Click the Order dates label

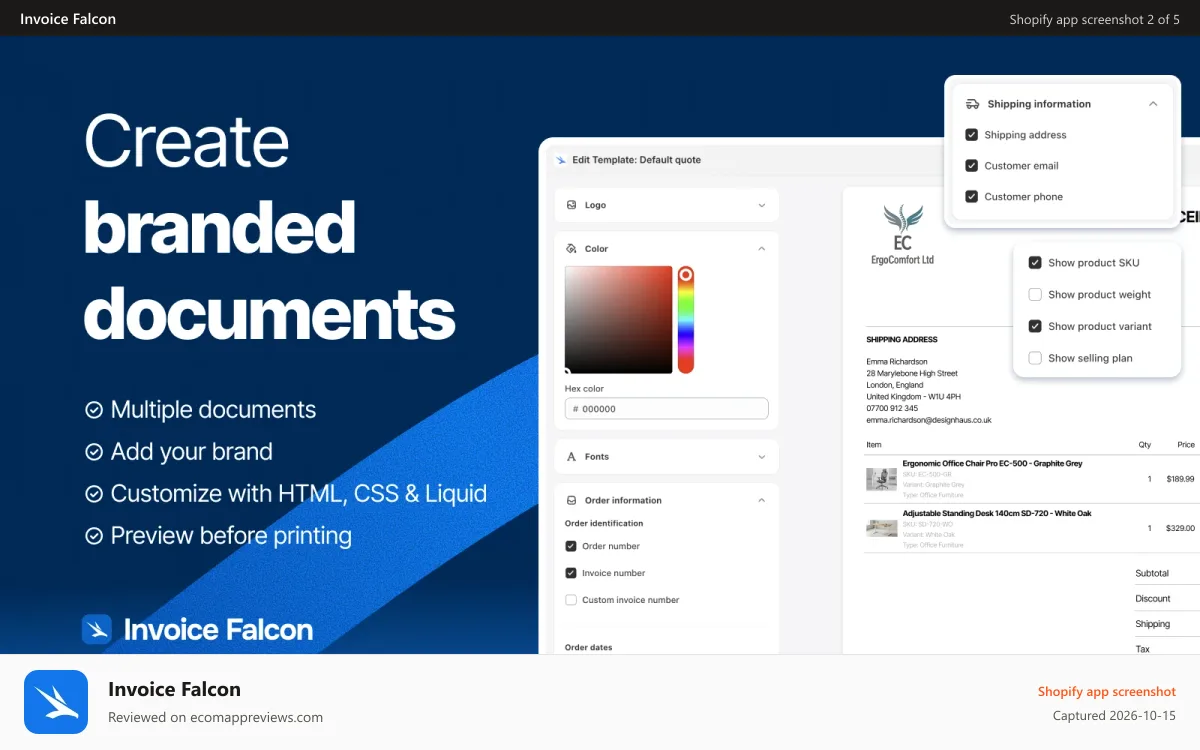pyautogui.click(x=588, y=647)
